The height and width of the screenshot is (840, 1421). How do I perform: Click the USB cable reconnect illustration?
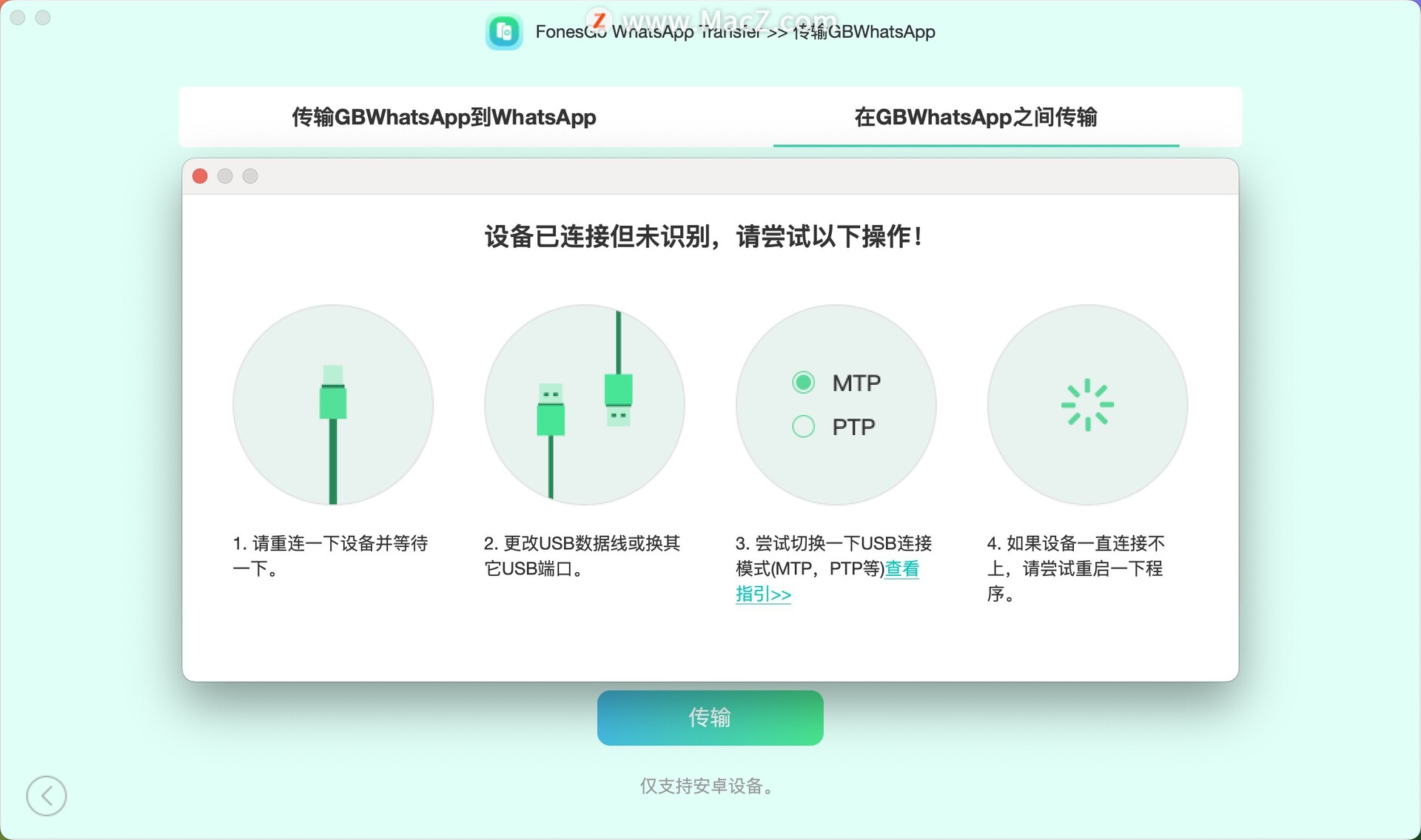pos(333,405)
